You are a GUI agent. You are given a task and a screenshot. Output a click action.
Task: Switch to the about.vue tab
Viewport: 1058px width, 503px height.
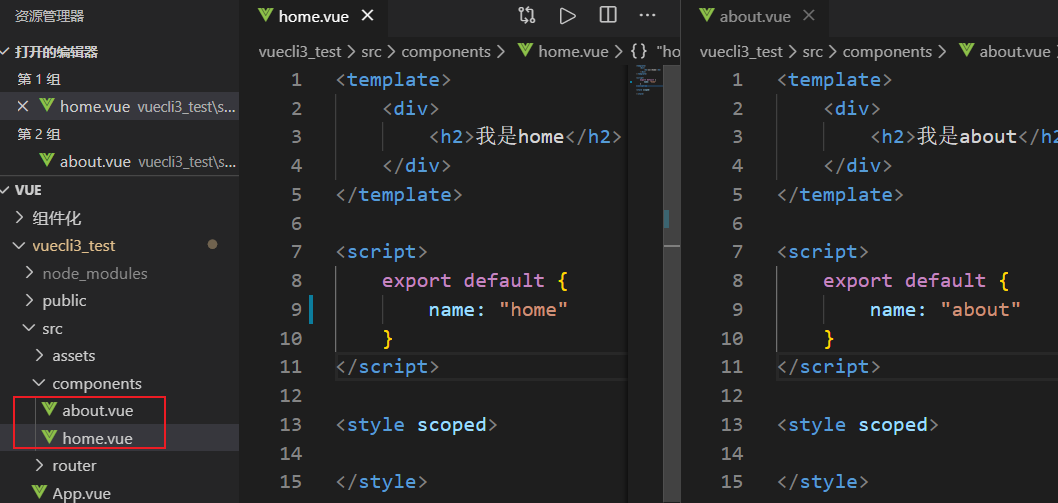[x=755, y=16]
